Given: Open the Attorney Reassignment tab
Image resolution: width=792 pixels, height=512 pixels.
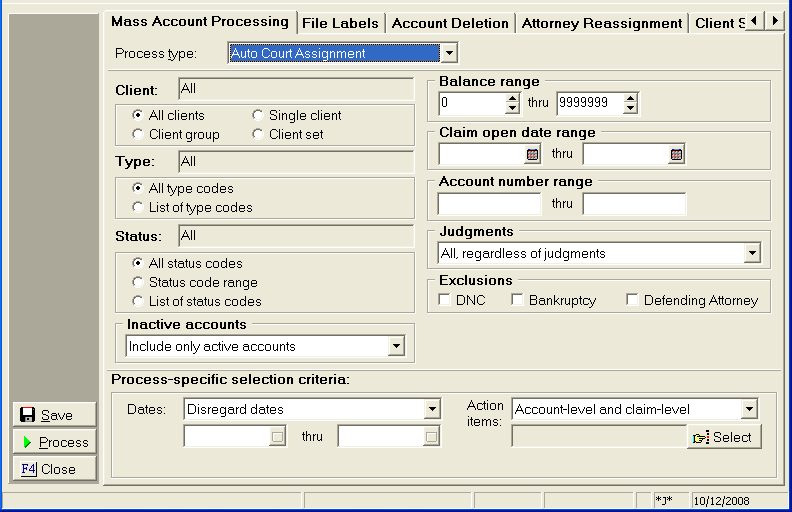Looking at the screenshot, I should 601,23.
